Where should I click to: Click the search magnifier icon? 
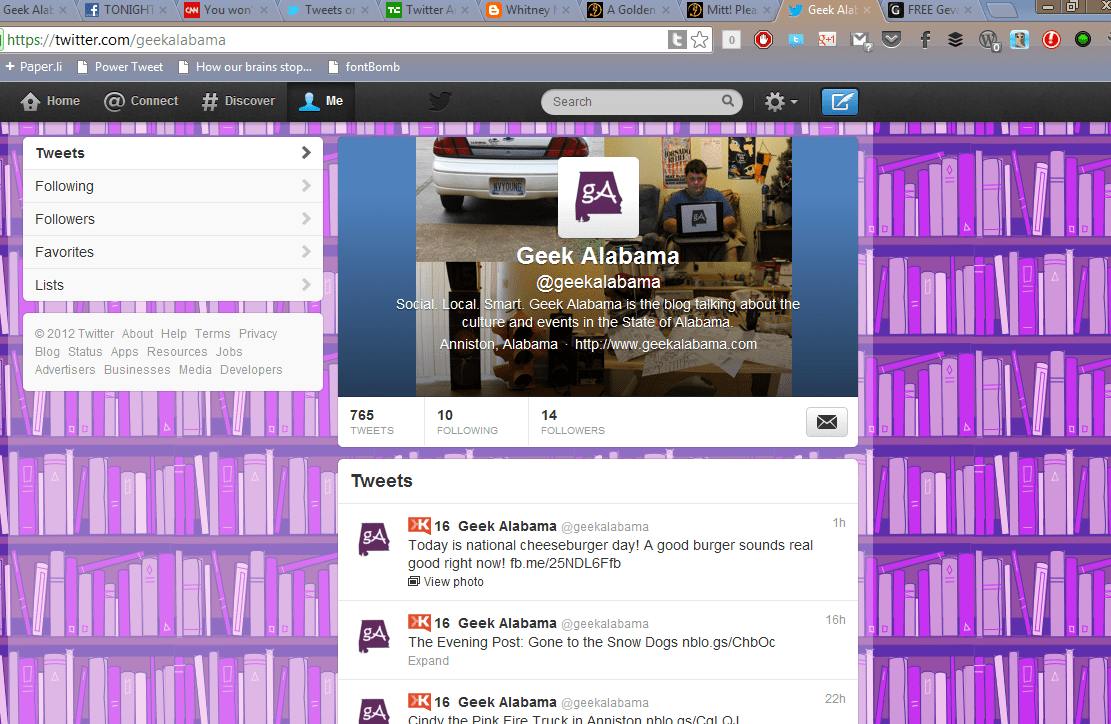point(728,101)
